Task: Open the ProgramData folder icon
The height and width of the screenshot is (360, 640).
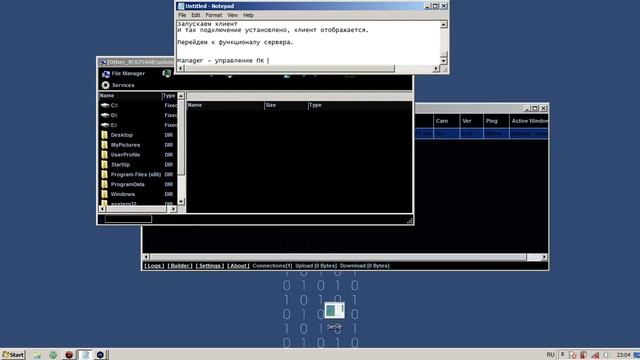Action: [104, 184]
